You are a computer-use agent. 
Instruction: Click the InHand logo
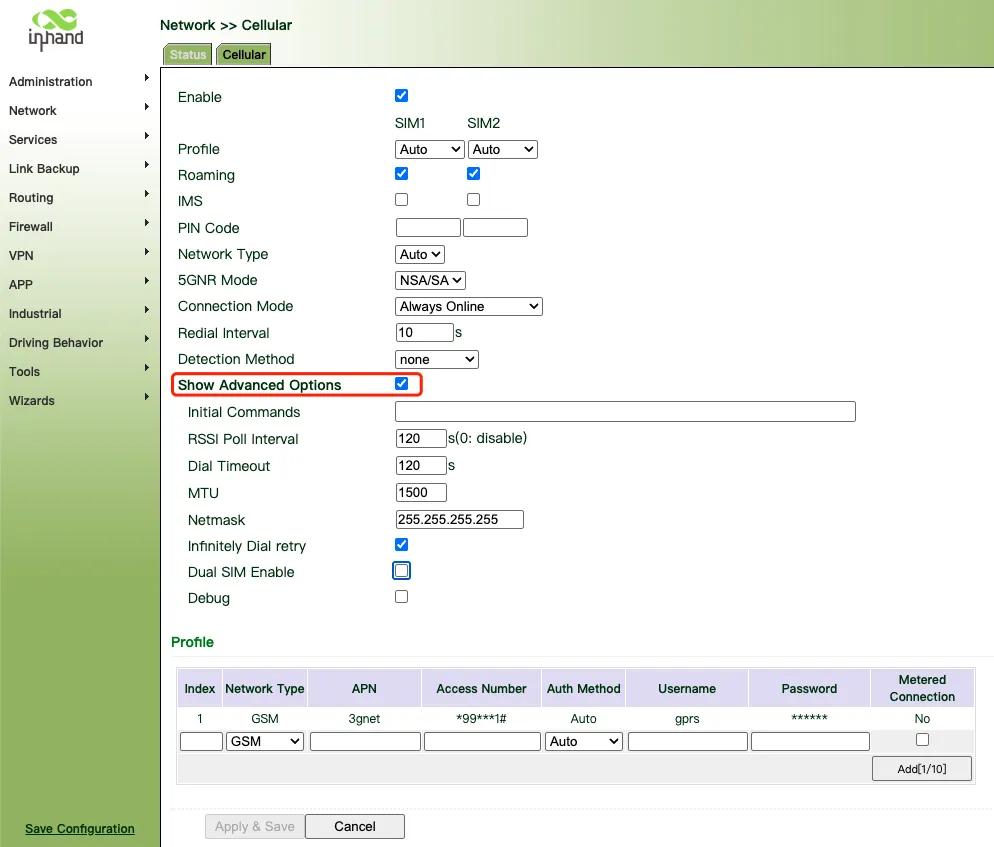[56, 30]
